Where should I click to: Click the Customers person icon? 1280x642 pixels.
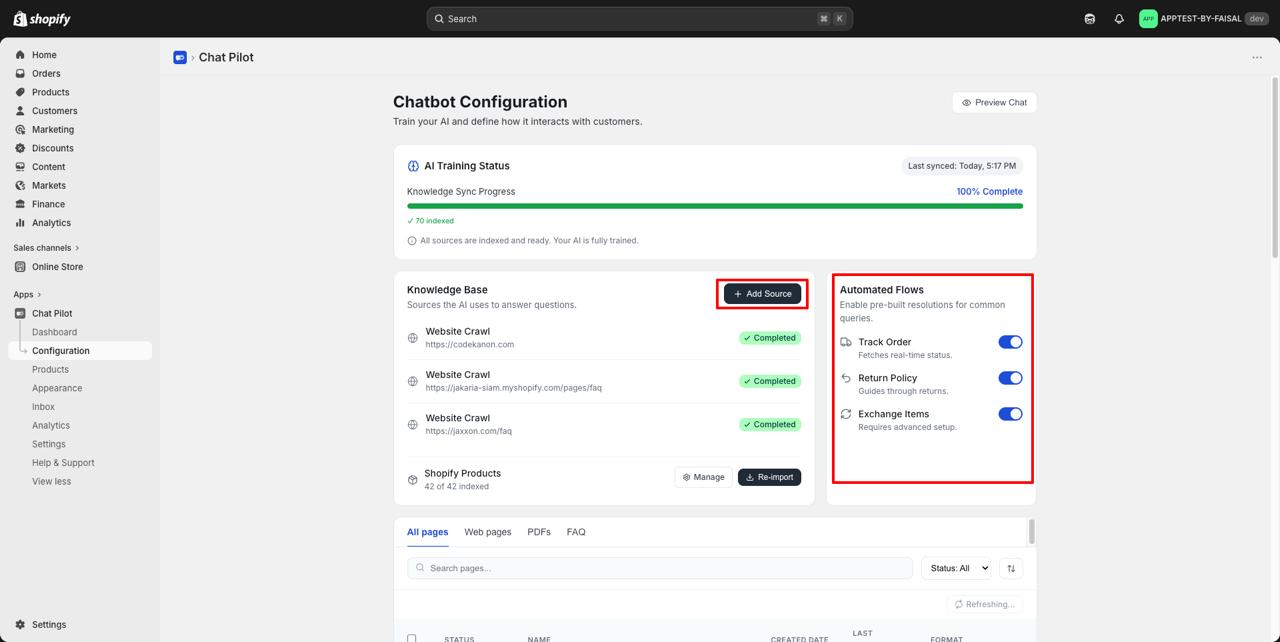click(20, 111)
